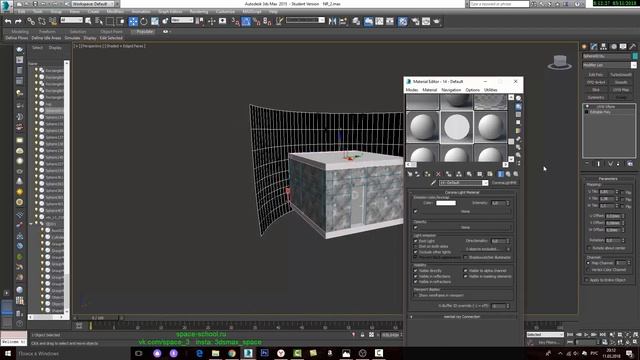Open the Utilities command panel tab
Screen dimensions: 640x360
(x=633, y=47)
